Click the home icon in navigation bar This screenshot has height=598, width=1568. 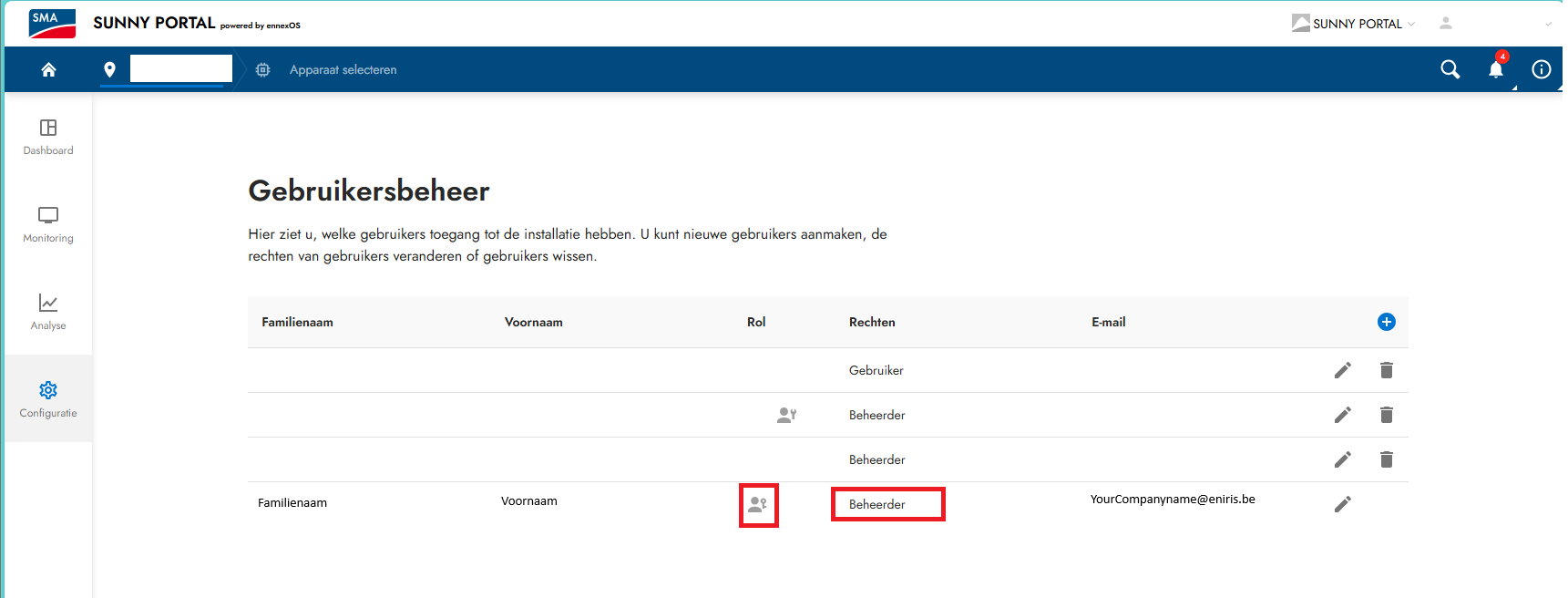(x=48, y=69)
